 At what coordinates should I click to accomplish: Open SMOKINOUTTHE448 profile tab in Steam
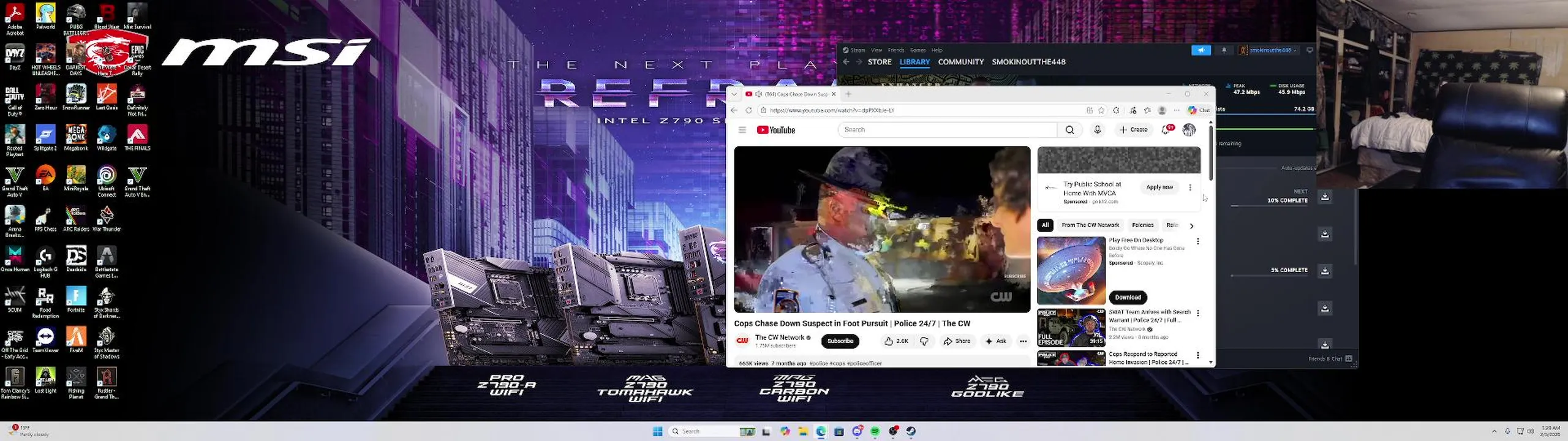pyautogui.click(x=1028, y=62)
